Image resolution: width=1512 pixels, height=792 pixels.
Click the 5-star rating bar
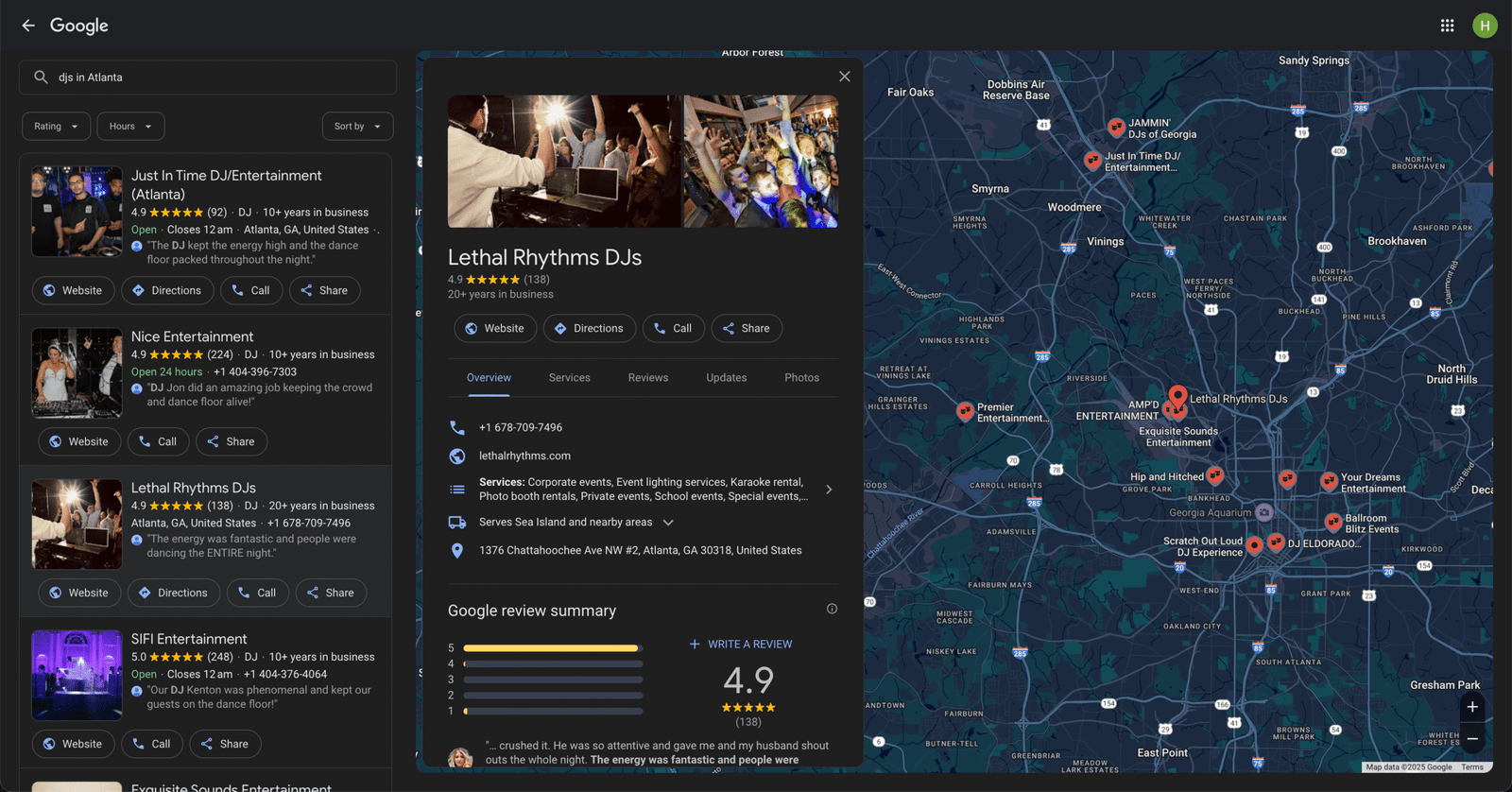(x=553, y=647)
